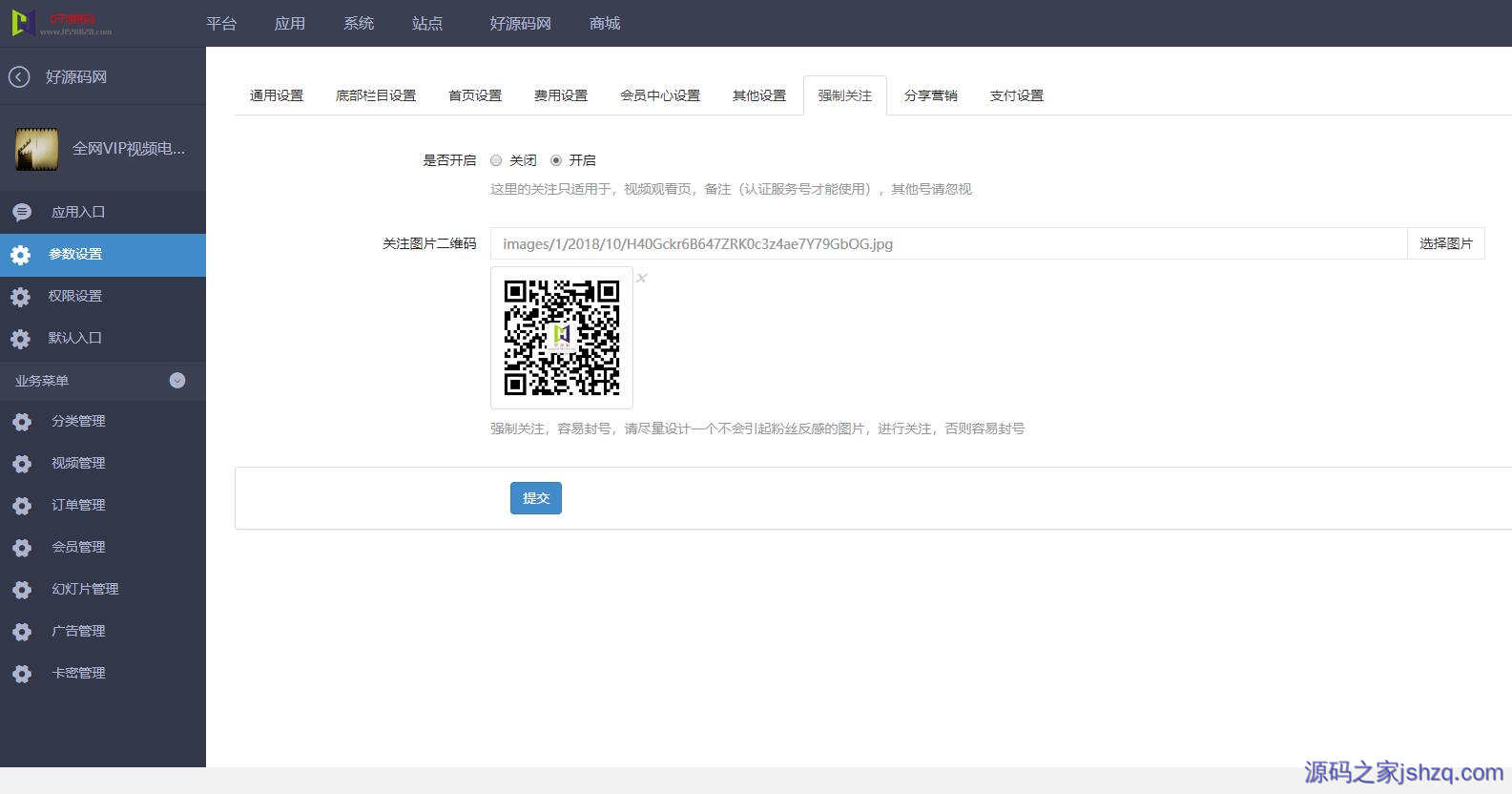Click the gear icon beside 视频管理
1512x794 pixels.
pos(22,464)
